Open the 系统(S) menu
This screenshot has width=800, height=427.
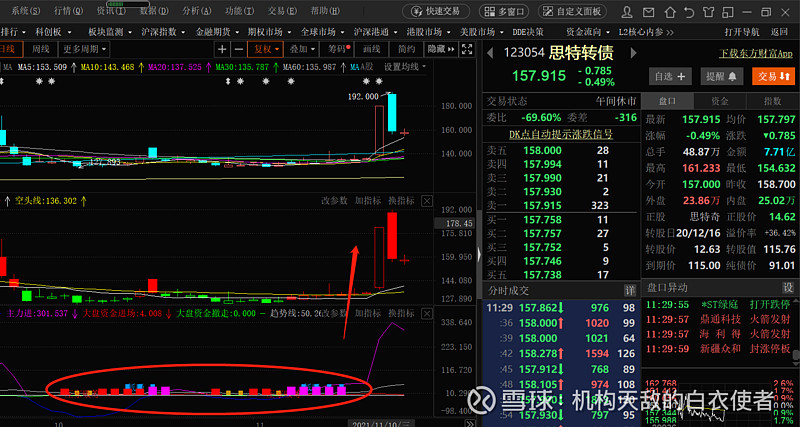26,11
